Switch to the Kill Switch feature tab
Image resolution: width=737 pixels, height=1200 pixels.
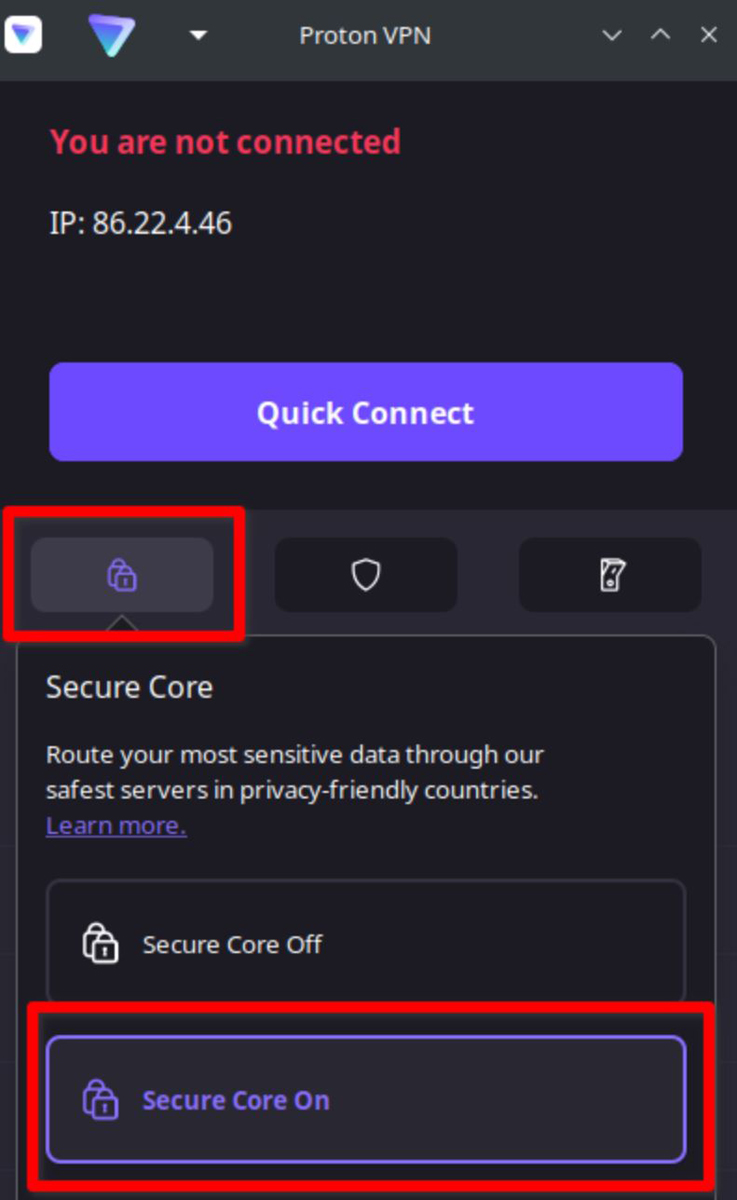(610, 575)
